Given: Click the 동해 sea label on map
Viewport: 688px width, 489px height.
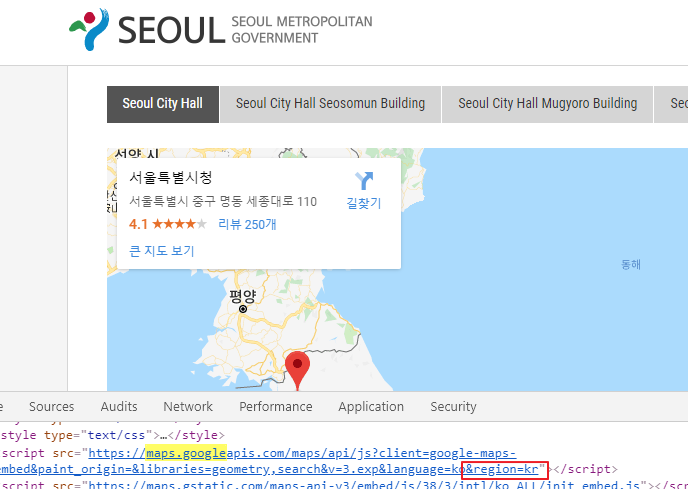Looking at the screenshot, I should tap(631, 264).
